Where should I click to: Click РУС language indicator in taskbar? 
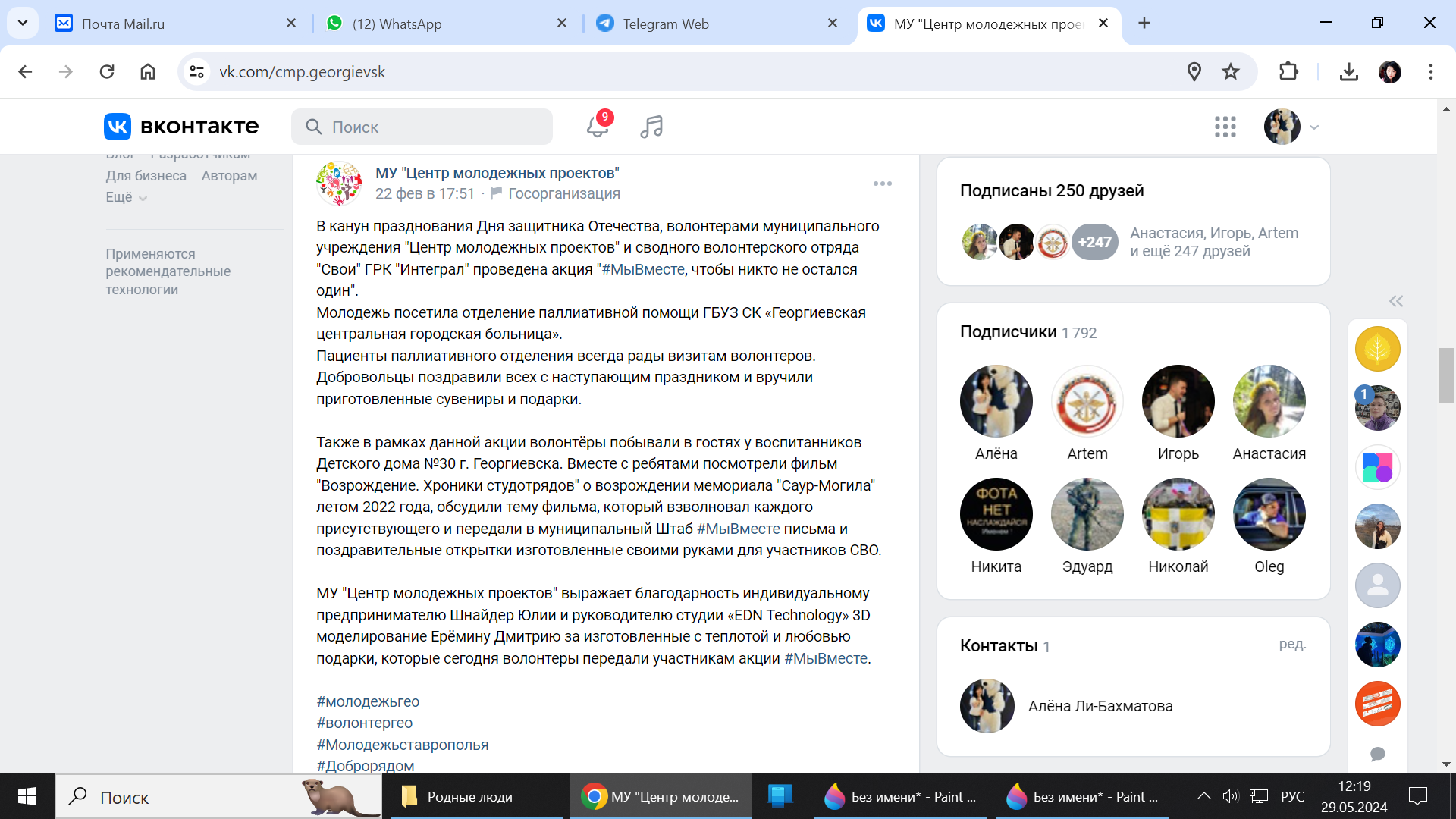point(1292,796)
